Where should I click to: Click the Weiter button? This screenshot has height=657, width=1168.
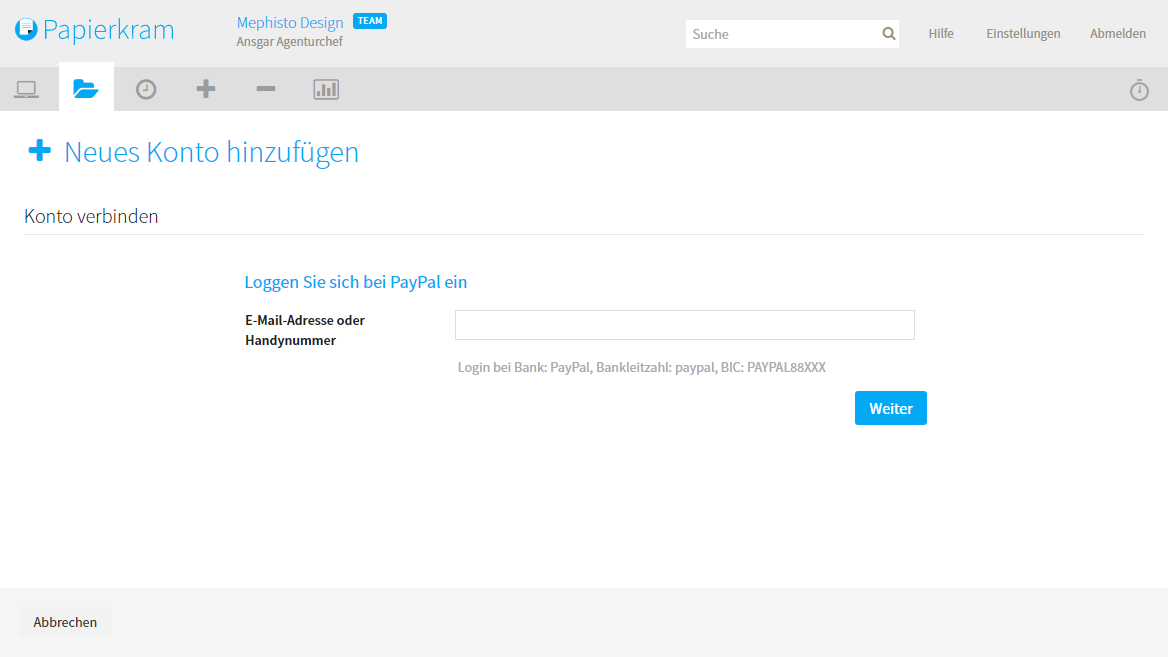[x=890, y=408]
